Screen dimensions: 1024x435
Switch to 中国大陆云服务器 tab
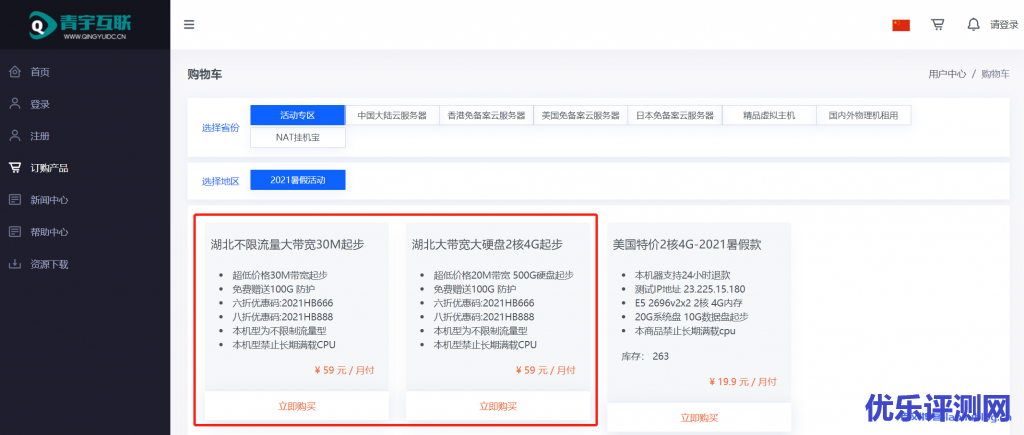(392, 115)
